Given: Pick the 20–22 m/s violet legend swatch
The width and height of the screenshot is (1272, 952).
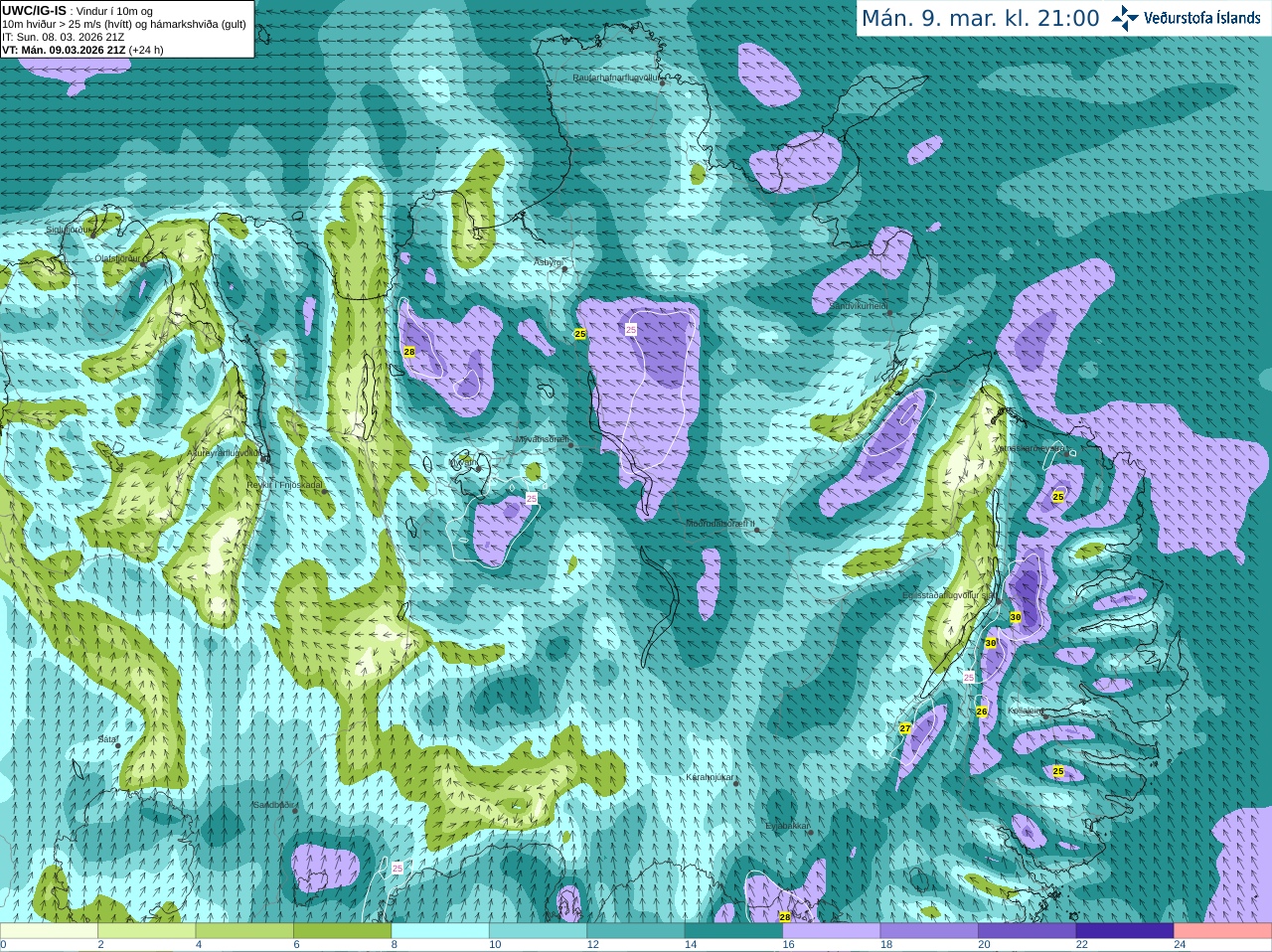Looking at the screenshot, I should pyautogui.click(x=1027, y=931).
